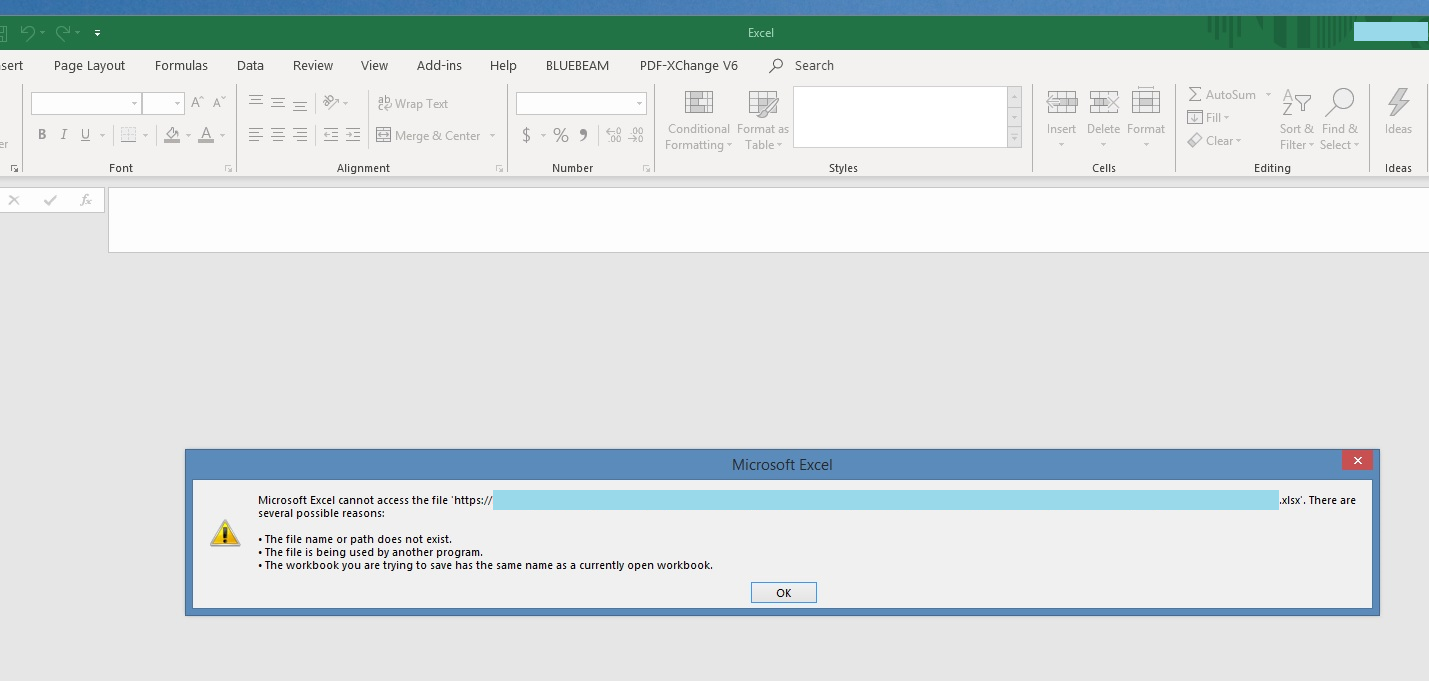Toggle Align Right
The image size is (1429, 681).
click(x=300, y=135)
